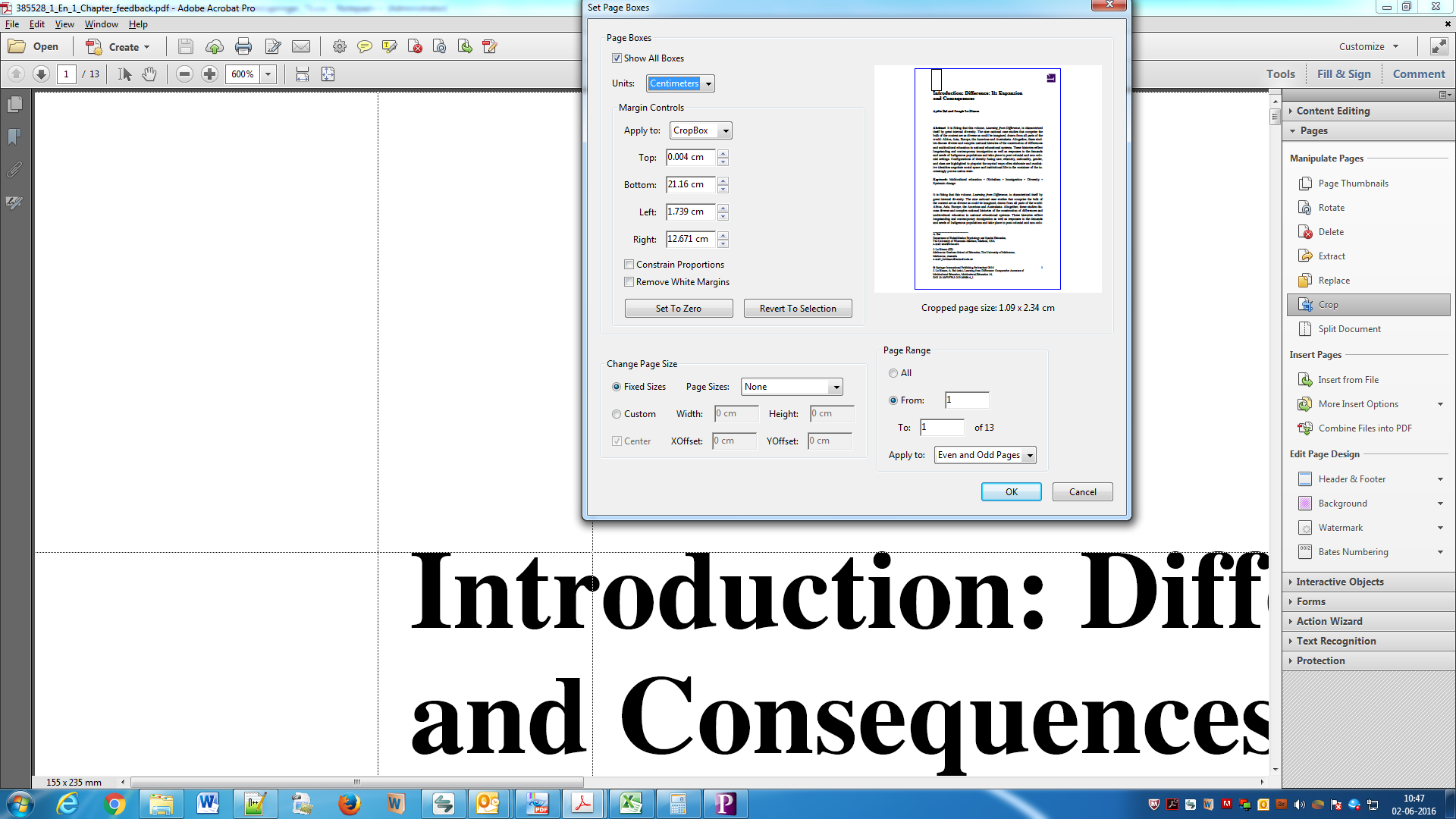1456x819 pixels.
Task: Select the All page range radio button
Action: (x=893, y=373)
